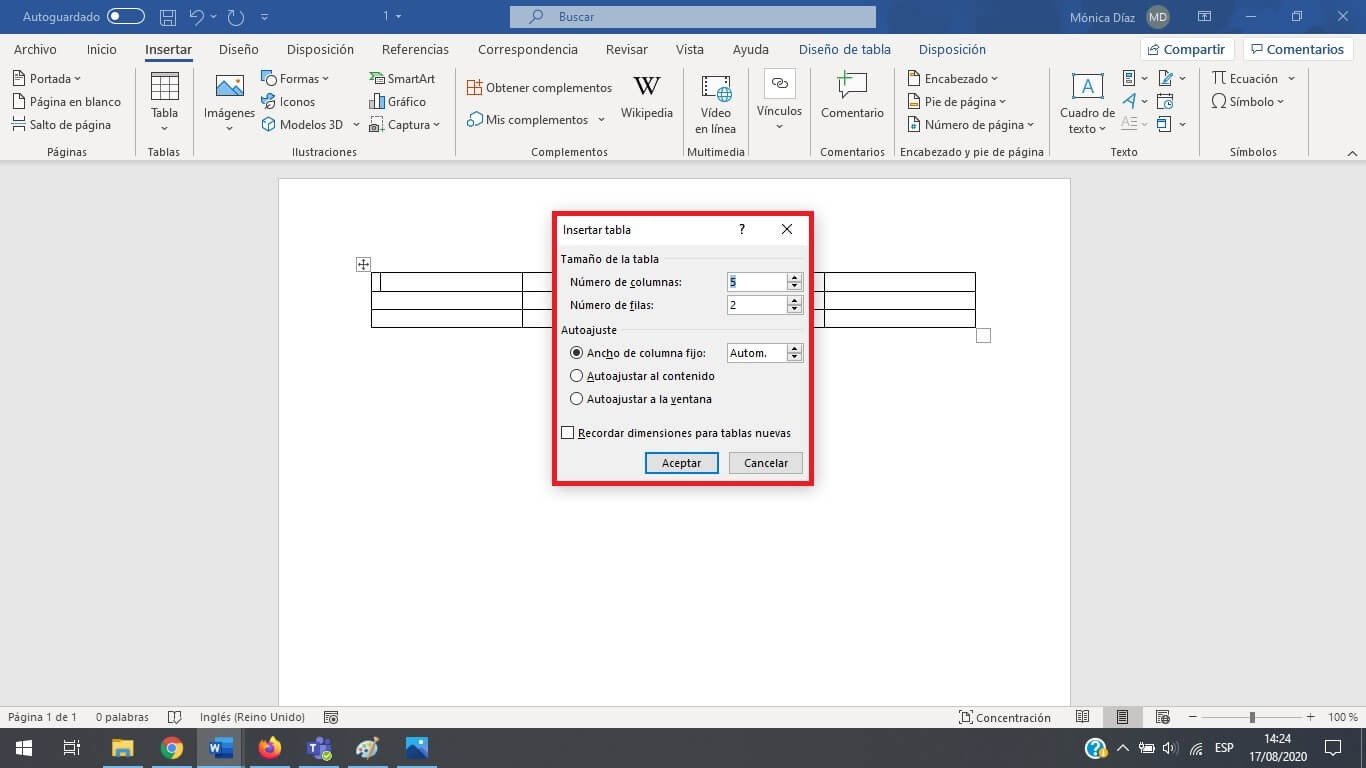Open Firefox from the taskbar

pyautogui.click(x=269, y=748)
